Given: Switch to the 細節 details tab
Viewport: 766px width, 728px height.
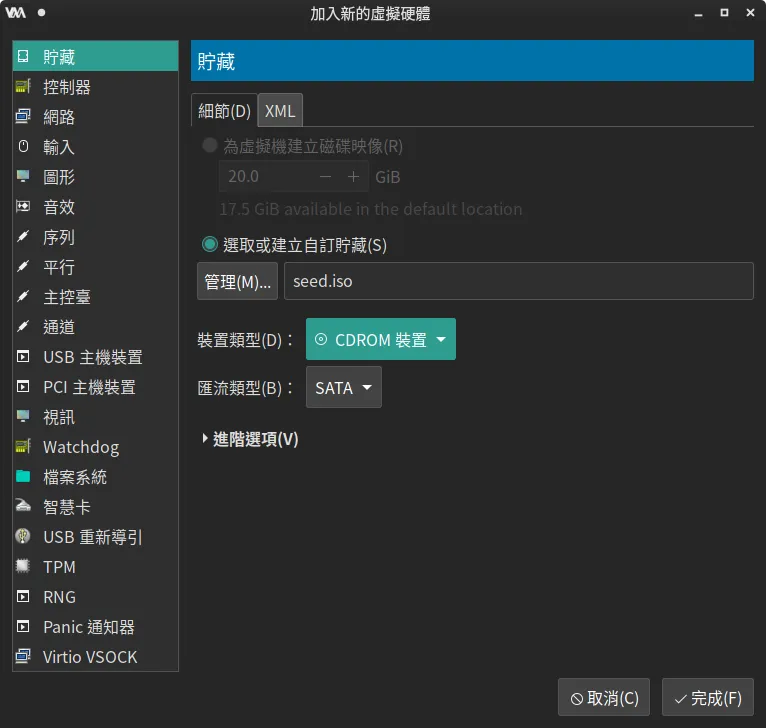Looking at the screenshot, I should coord(224,111).
